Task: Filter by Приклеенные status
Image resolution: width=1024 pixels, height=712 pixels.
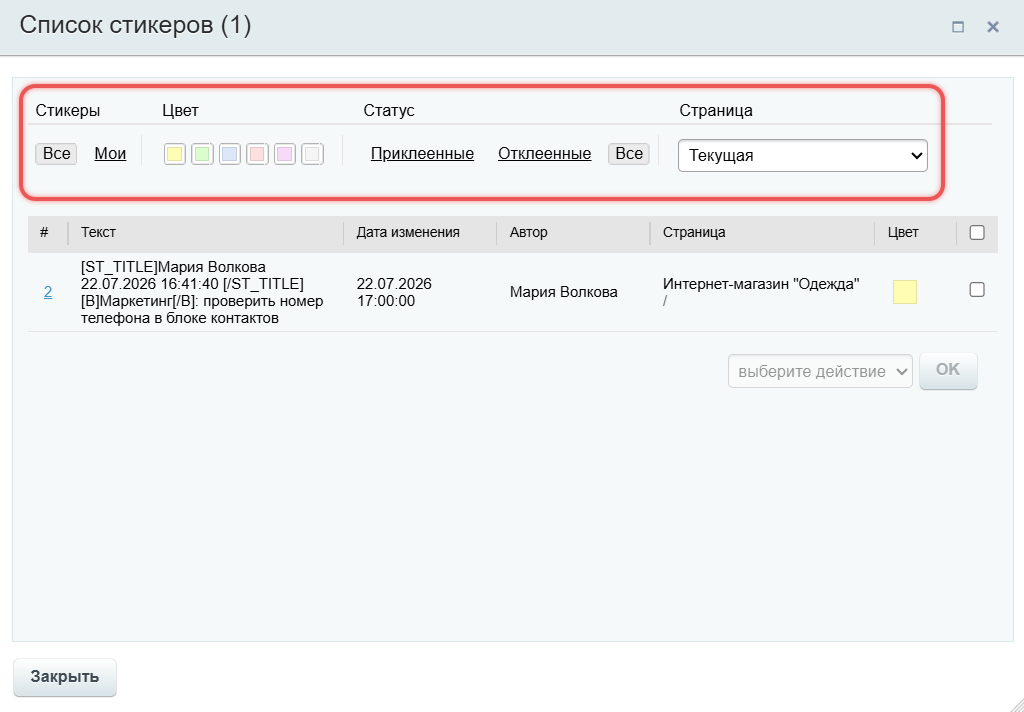Action: pos(423,154)
